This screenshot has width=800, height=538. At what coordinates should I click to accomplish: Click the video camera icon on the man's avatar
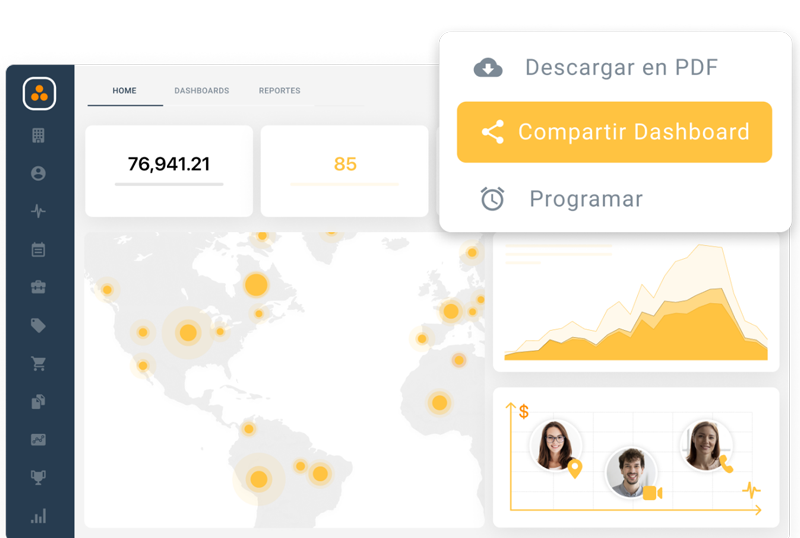pyautogui.click(x=653, y=493)
